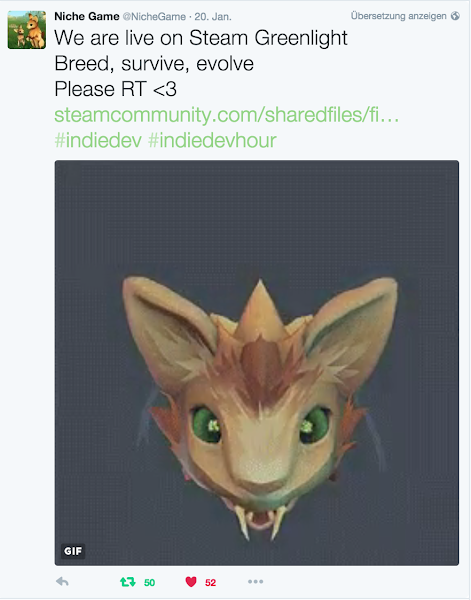The image size is (471, 600).
Task: Open the tweet's 20. Jan. timestamp
Action: [213, 17]
